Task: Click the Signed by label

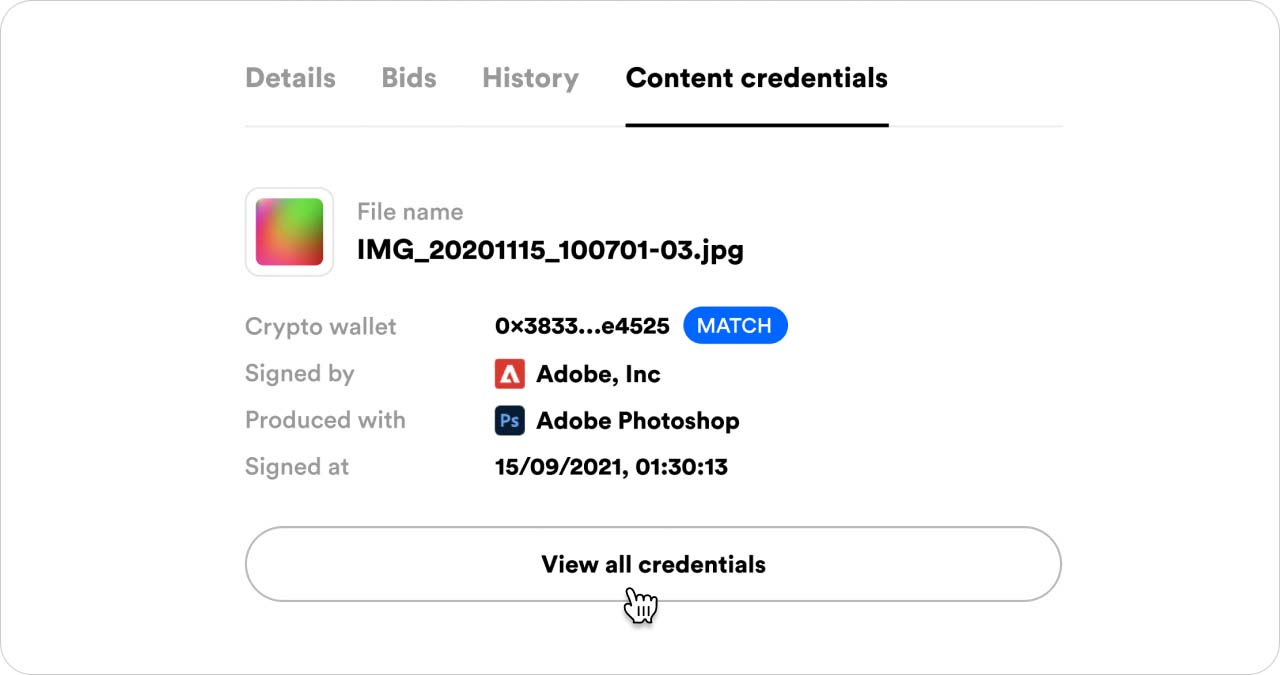Action: click(300, 374)
